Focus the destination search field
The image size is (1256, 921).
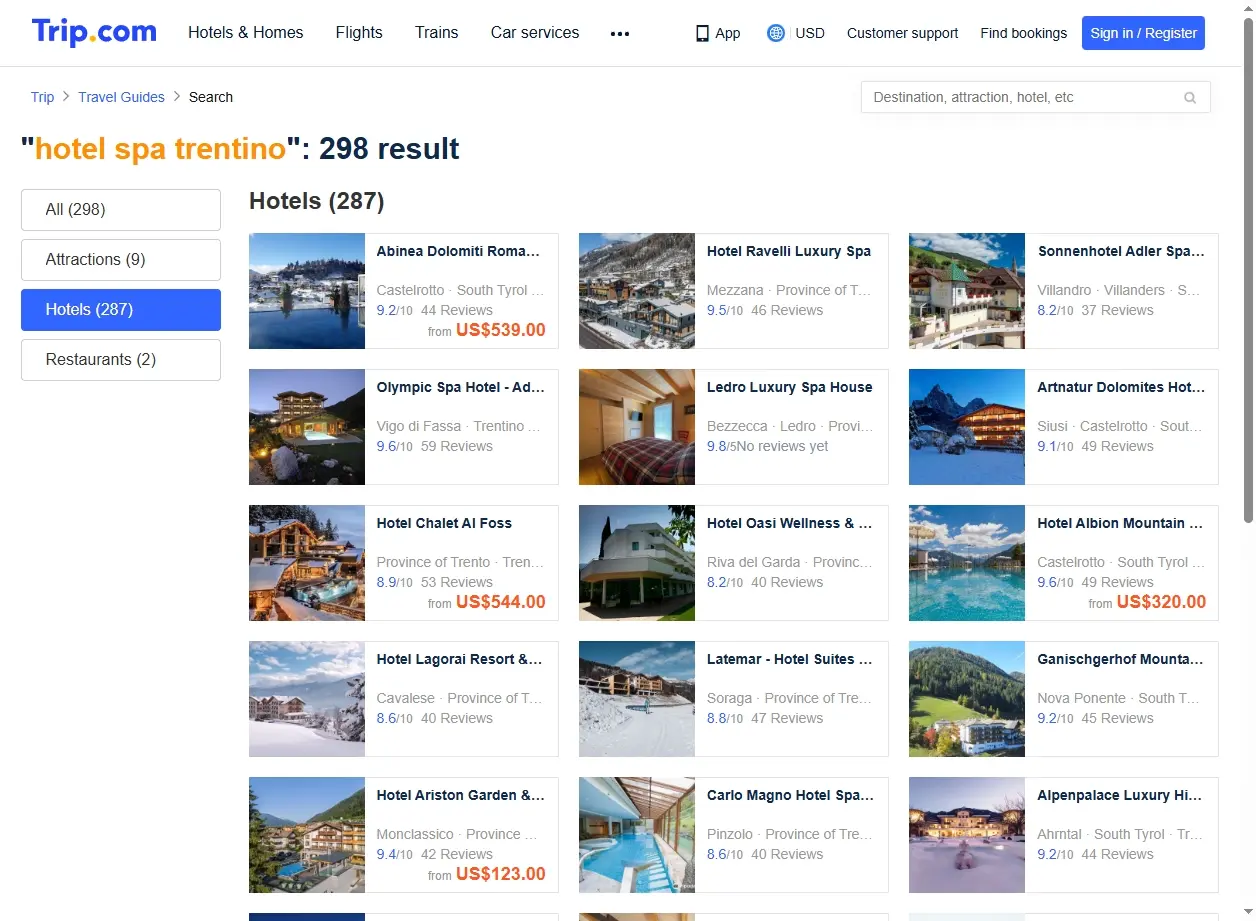pyautogui.click(x=1035, y=97)
